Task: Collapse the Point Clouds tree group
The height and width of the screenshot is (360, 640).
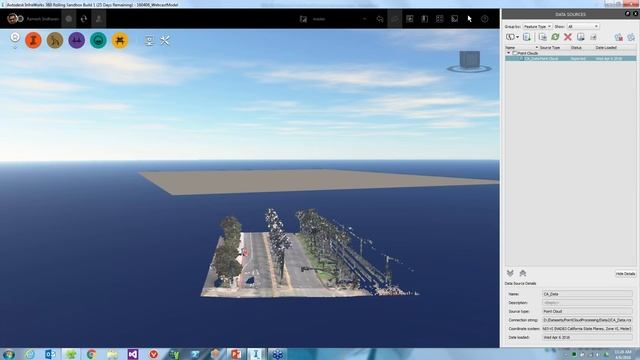Action: [x=509, y=53]
